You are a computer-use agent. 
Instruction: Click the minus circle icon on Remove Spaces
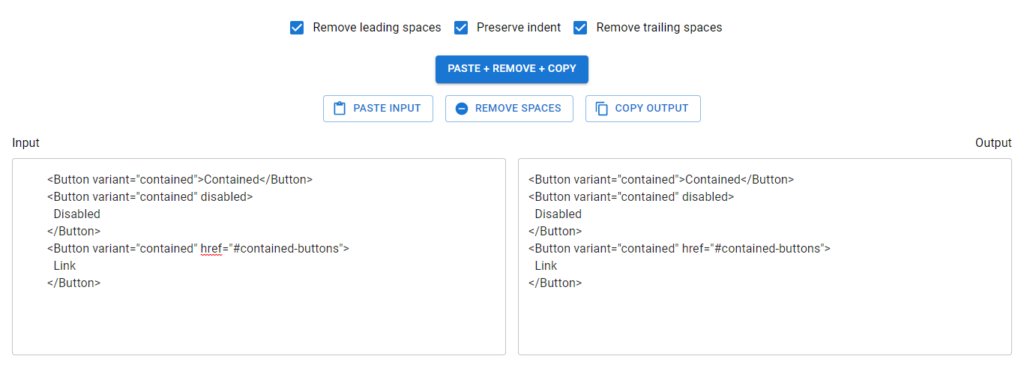pos(461,108)
